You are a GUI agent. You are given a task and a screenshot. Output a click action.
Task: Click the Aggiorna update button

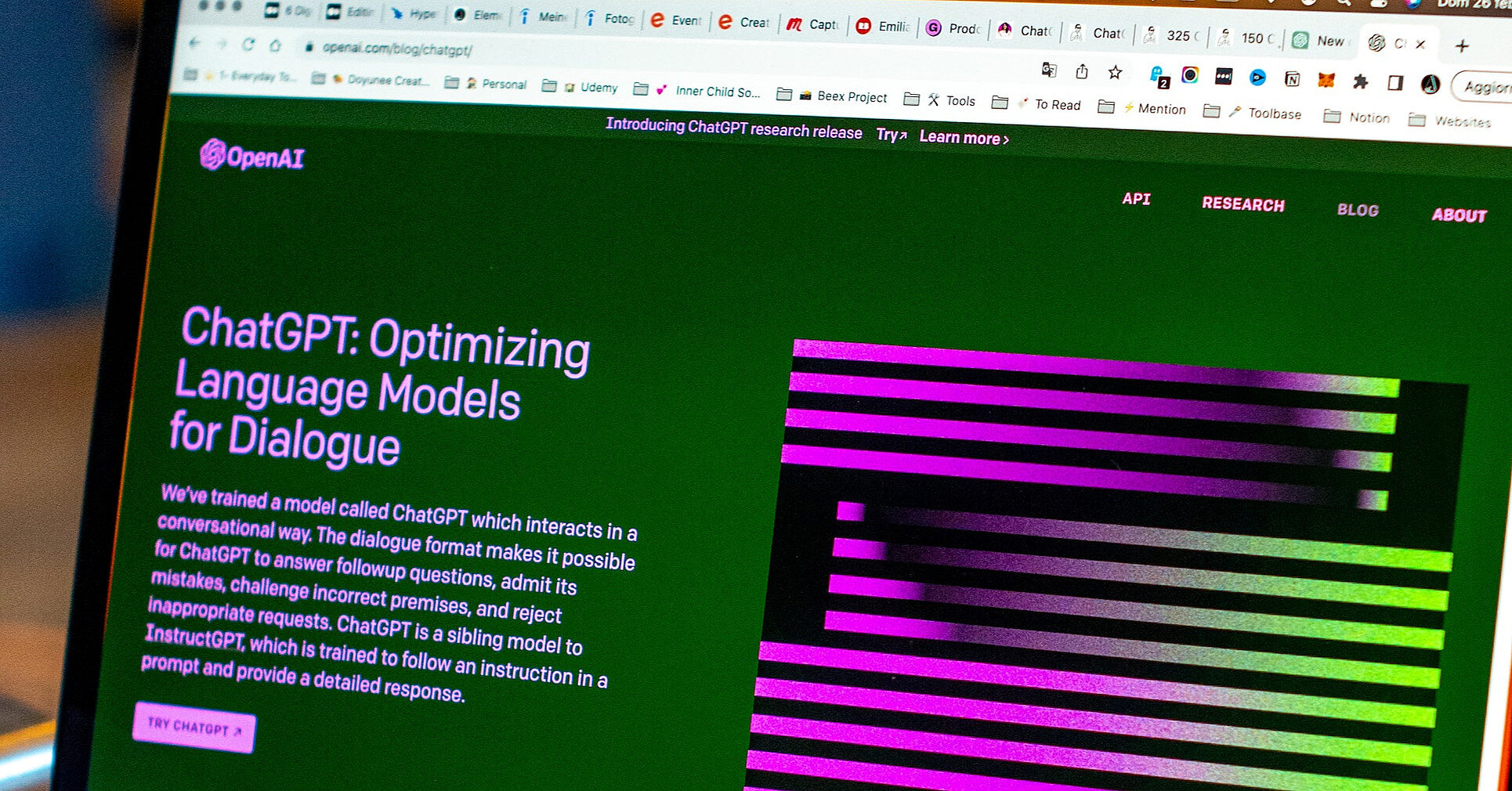1481,87
